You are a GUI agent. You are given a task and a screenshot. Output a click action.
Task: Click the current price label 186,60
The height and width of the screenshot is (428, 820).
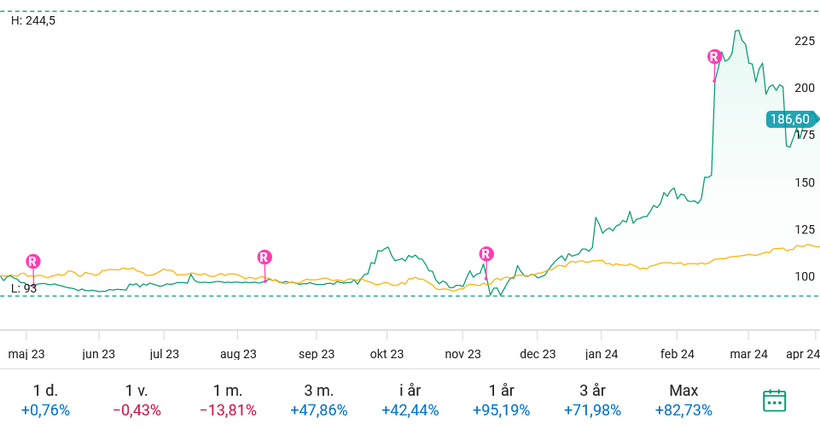coord(790,119)
